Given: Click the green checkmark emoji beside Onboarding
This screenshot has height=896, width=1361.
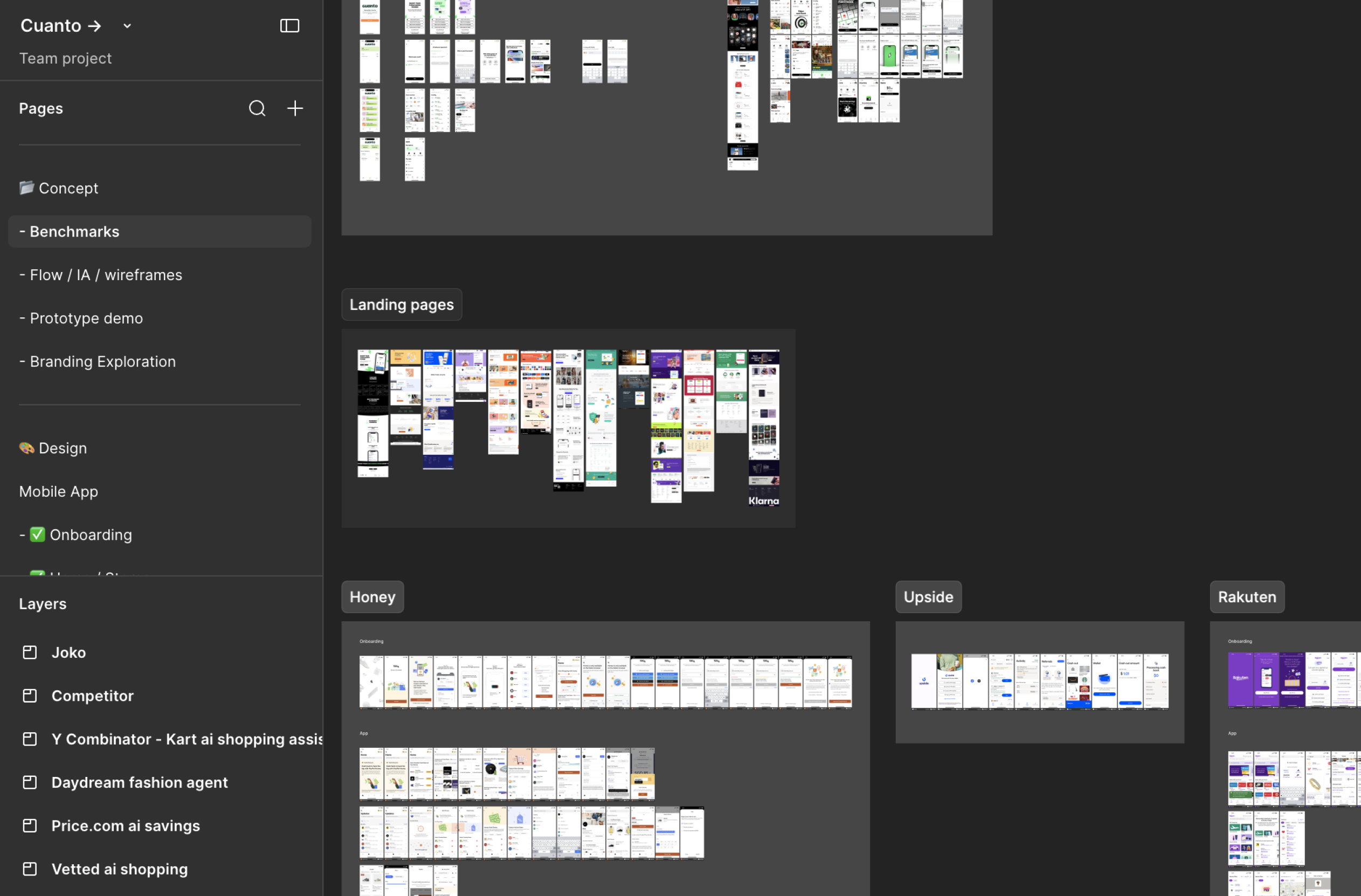Looking at the screenshot, I should 37,535.
